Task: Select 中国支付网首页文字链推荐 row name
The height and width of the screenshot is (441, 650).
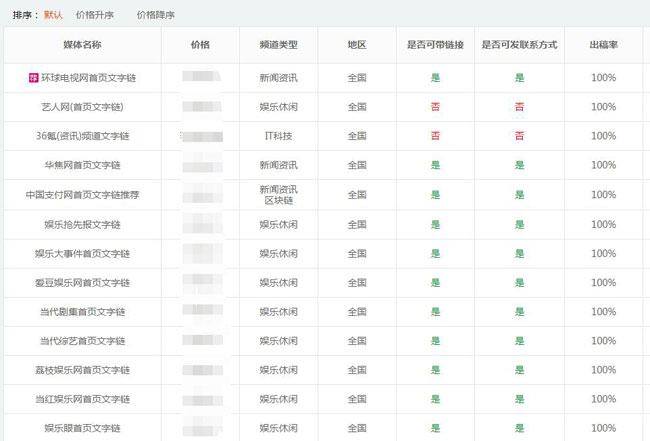Action: coord(82,195)
